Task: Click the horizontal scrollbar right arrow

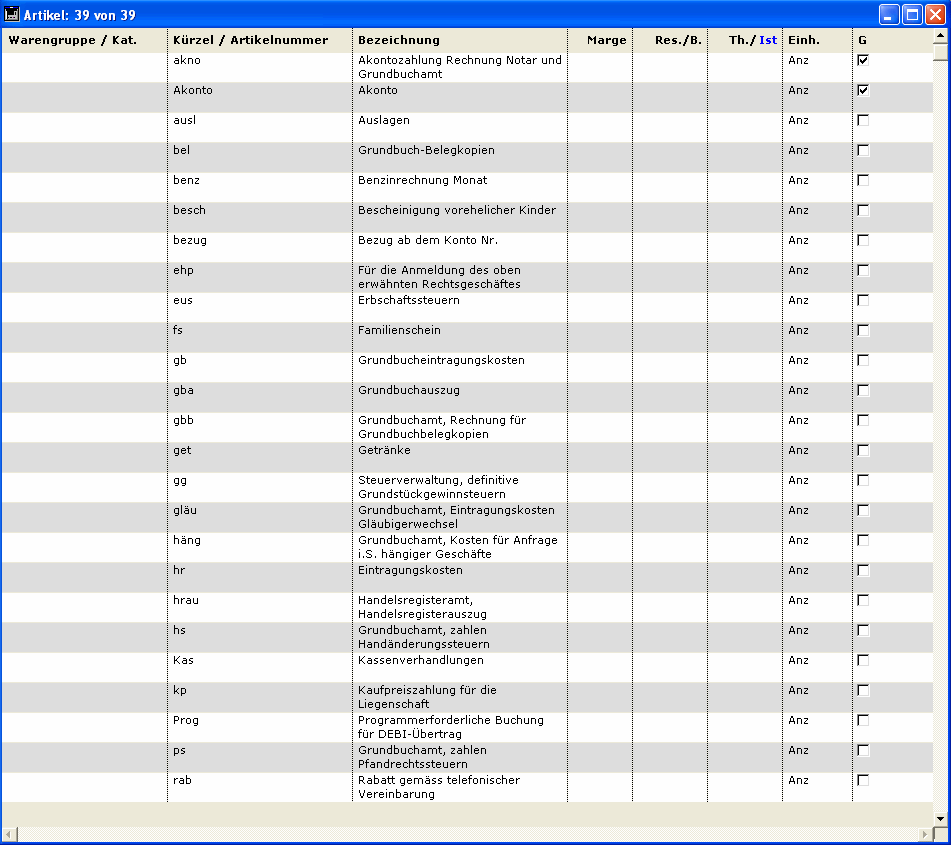Action: 925,834
